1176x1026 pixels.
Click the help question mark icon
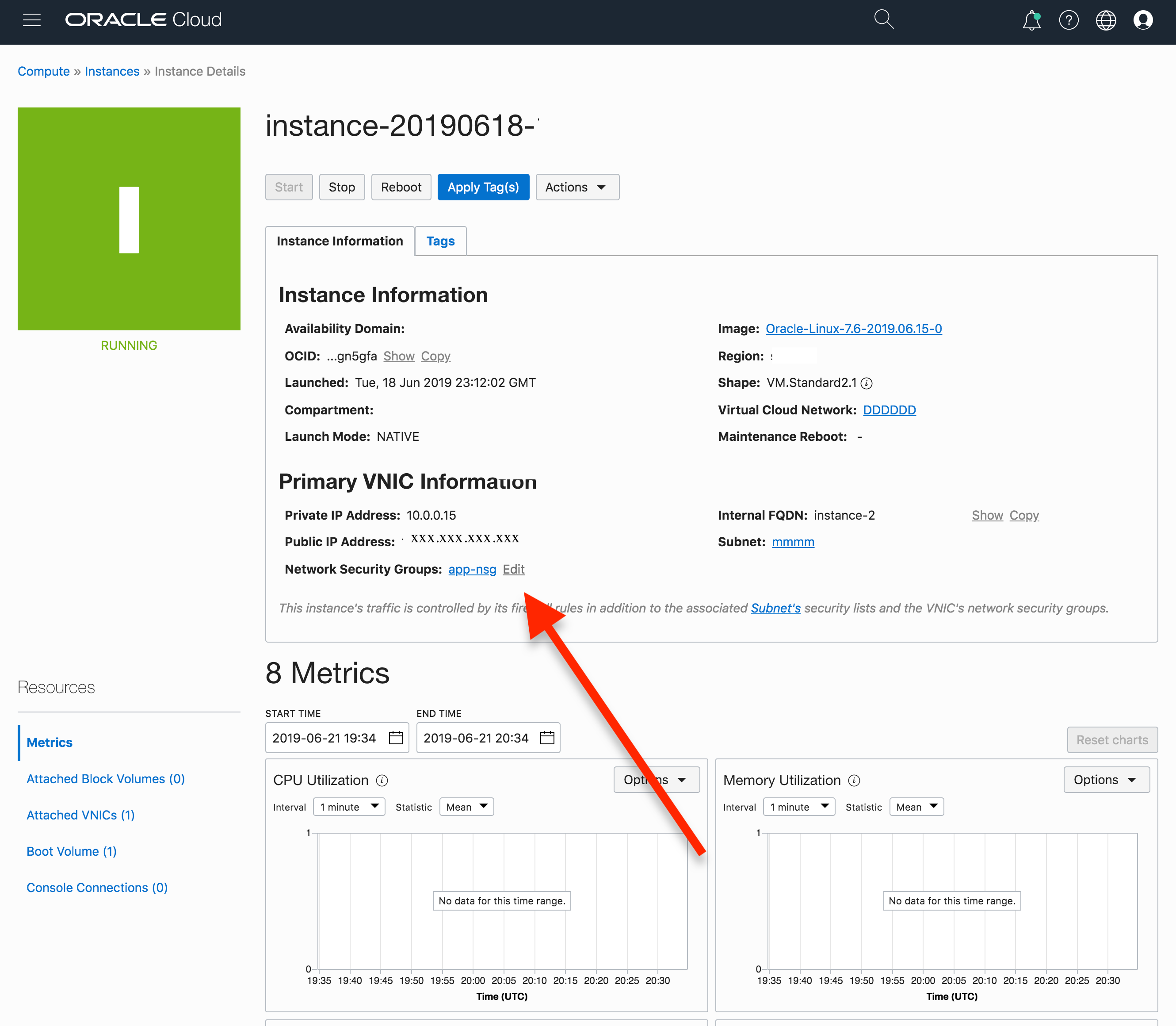1069,20
